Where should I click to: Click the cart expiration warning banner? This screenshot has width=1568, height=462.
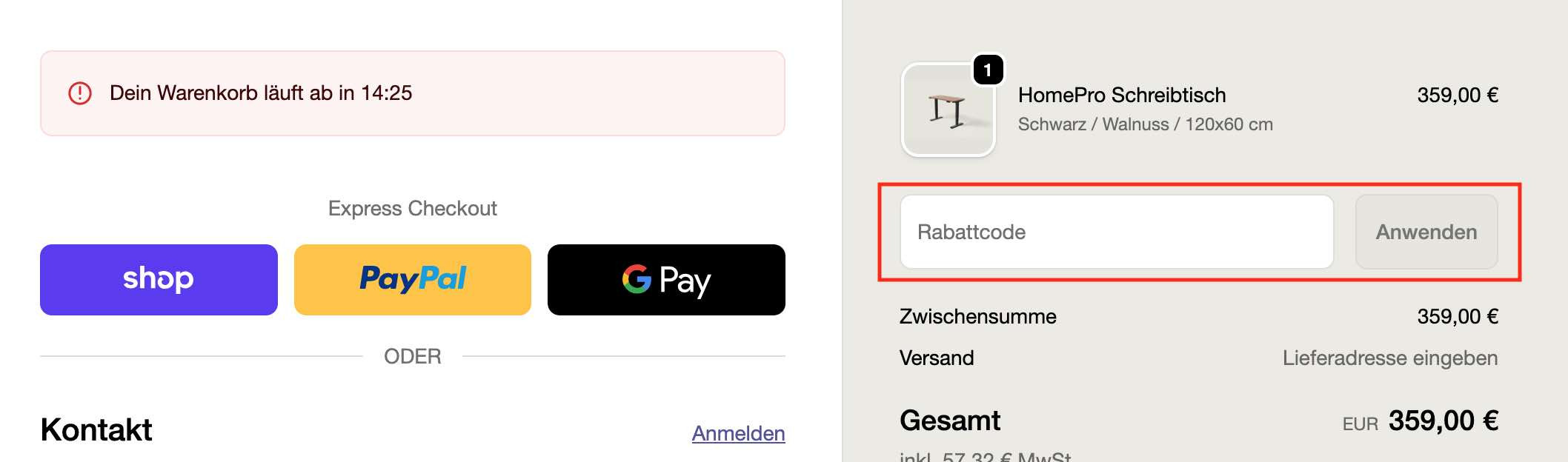pos(412,93)
